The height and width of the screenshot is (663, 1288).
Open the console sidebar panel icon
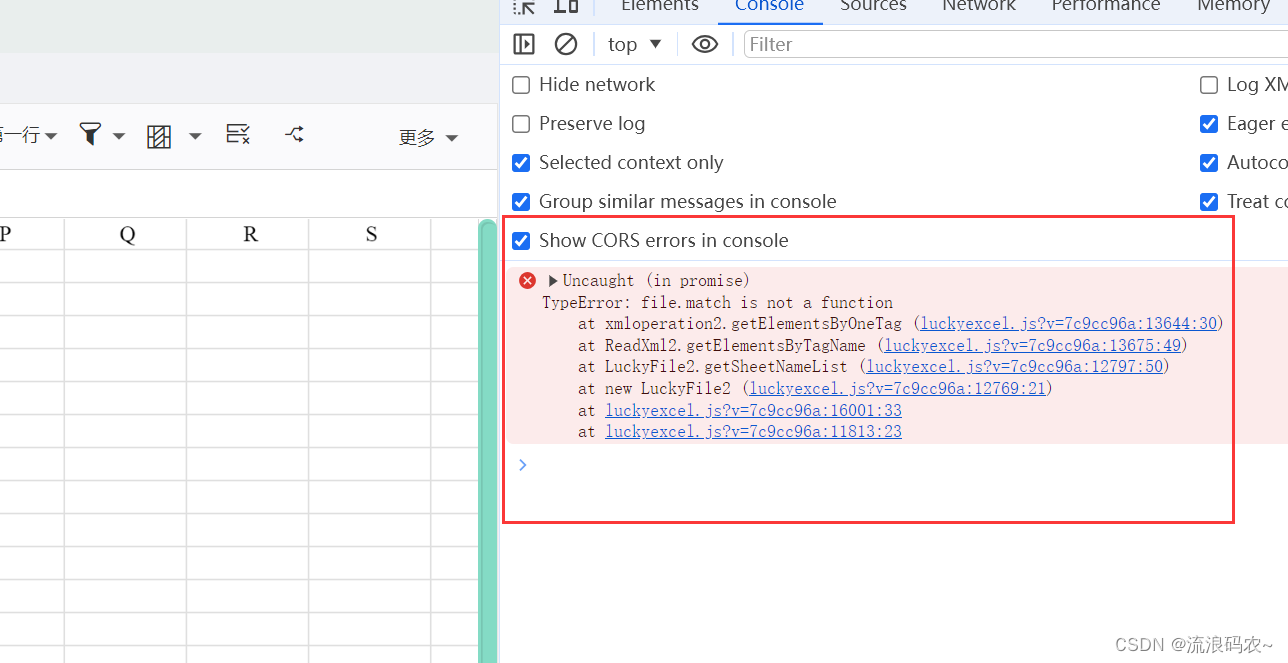click(x=523, y=44)
